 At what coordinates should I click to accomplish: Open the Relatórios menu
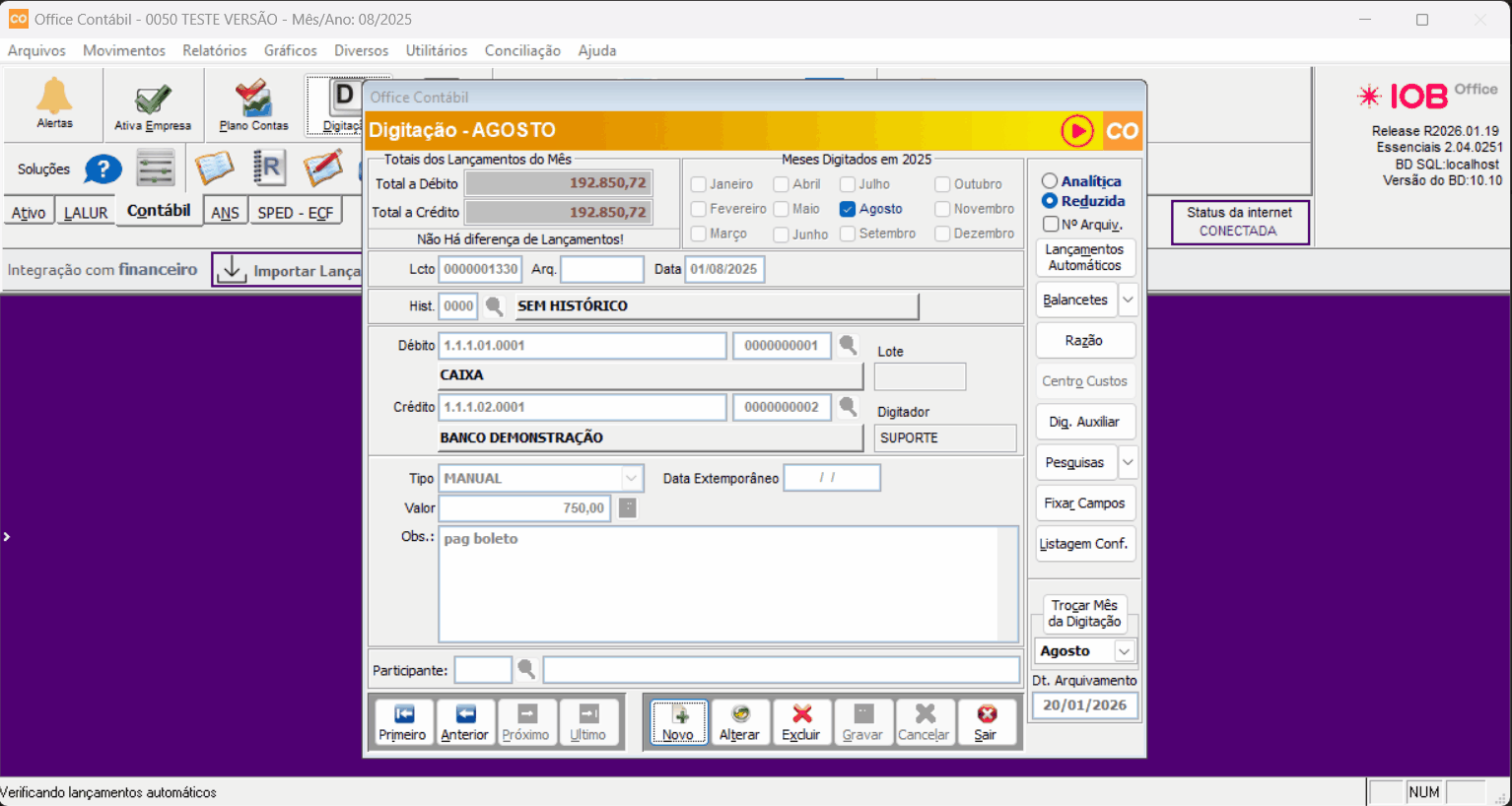point(214,50)
